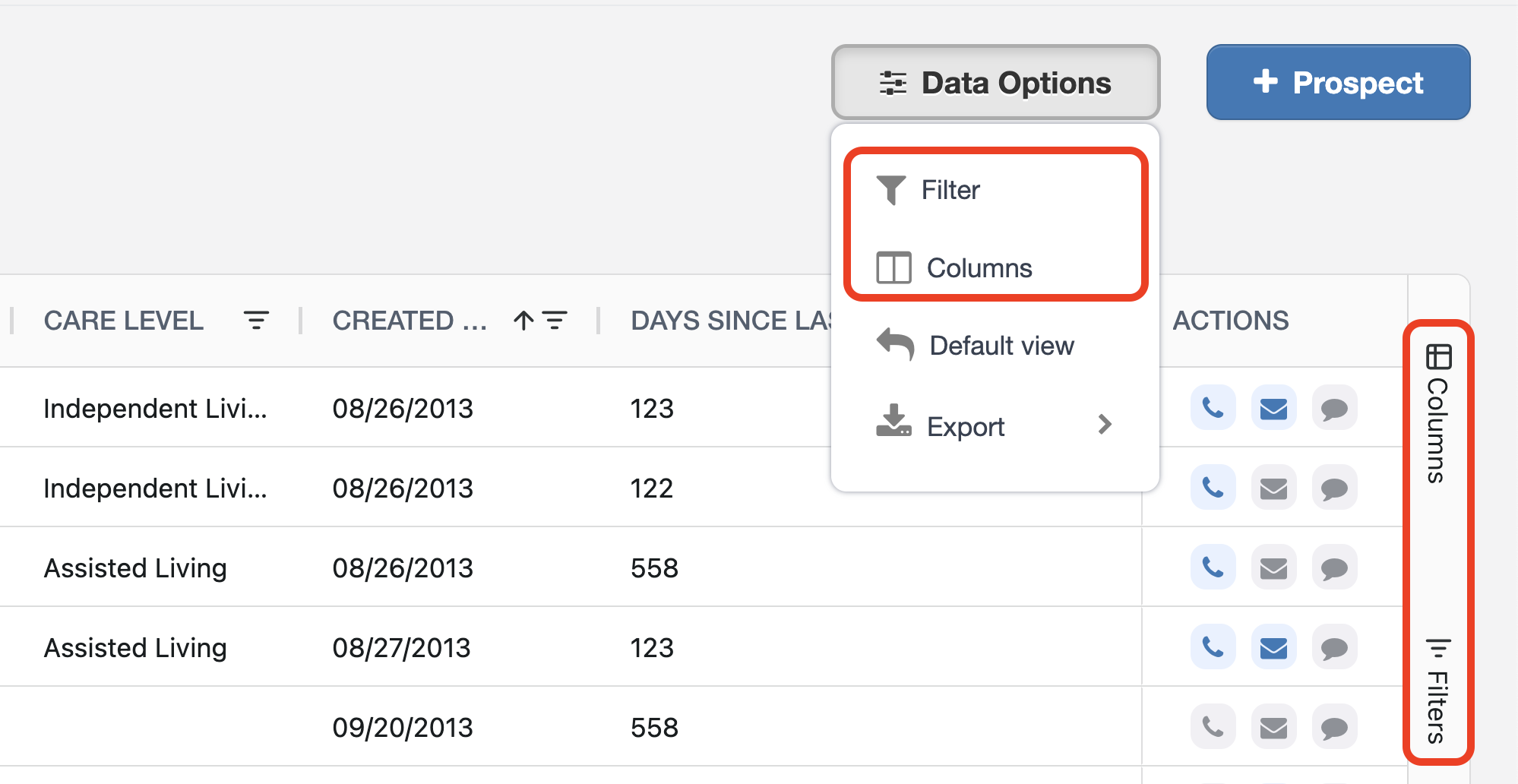Open the vertical Filters side panel tab

pyautogui.click(x=1437, y=691)
